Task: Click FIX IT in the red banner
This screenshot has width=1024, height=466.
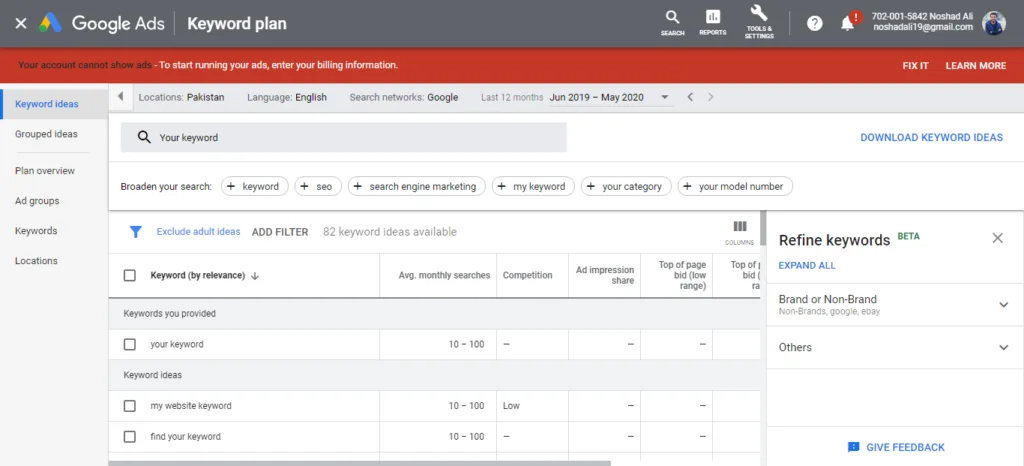Action: point(915,65)
